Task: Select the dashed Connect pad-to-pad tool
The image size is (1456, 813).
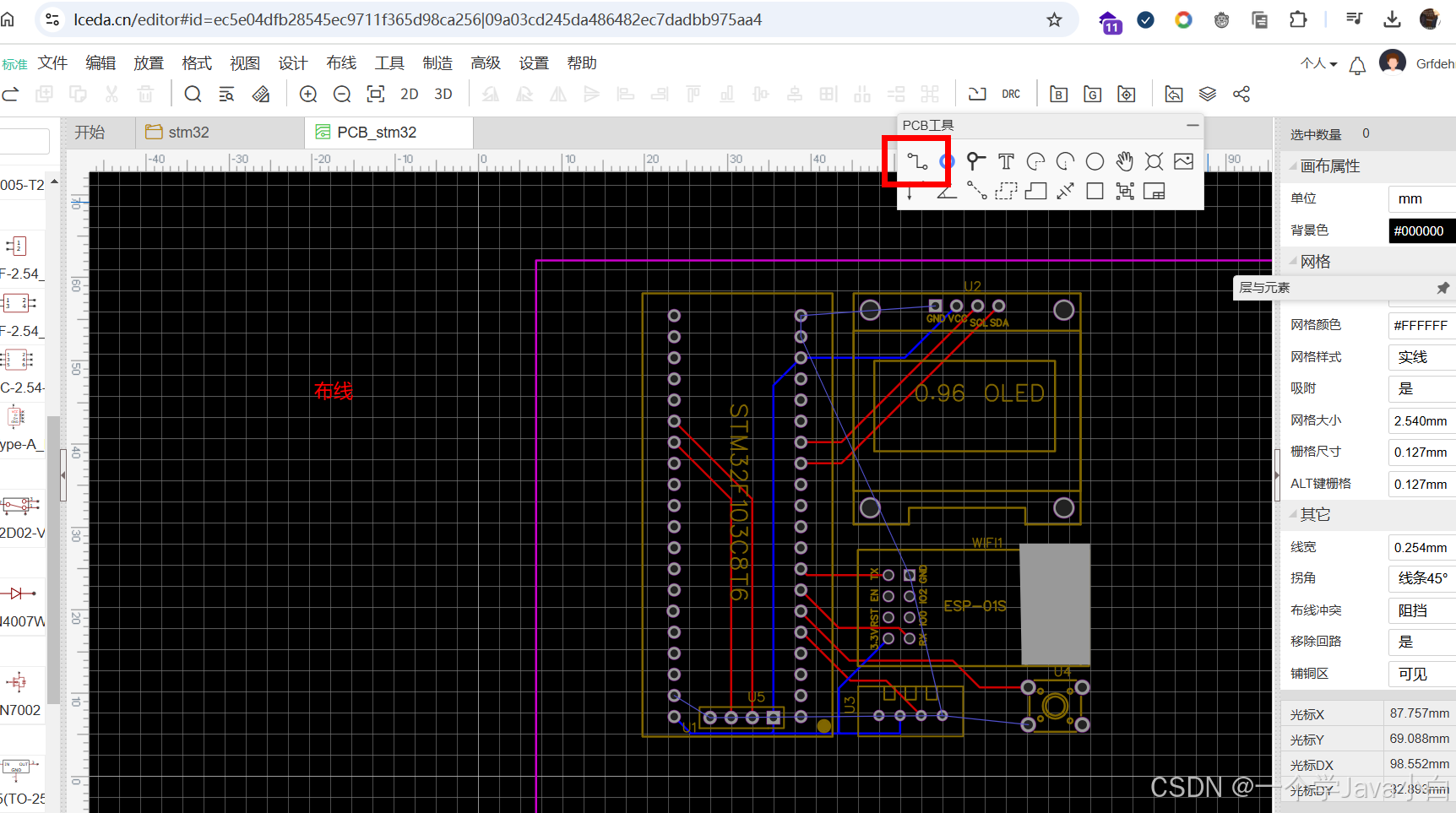Action: point(976,192)
